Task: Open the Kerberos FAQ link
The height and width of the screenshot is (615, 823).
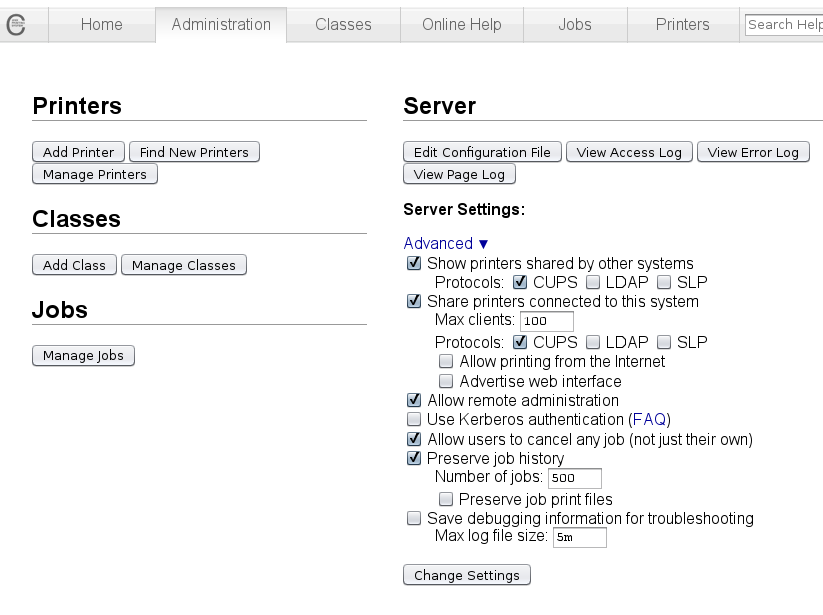Action: (x=649, y=419)
